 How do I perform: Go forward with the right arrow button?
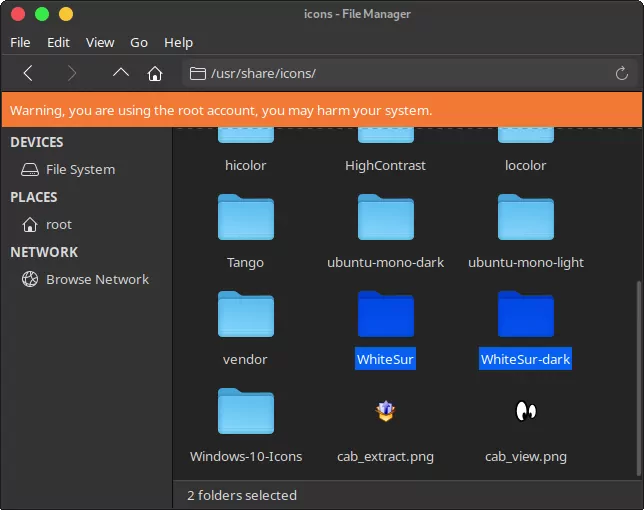(72, 73)
